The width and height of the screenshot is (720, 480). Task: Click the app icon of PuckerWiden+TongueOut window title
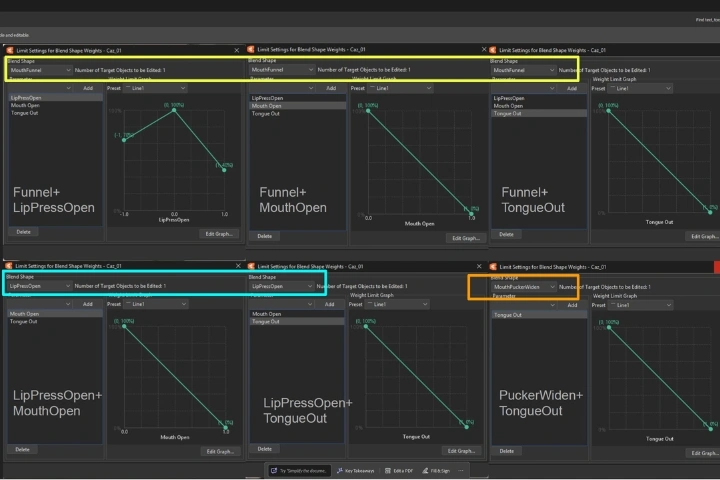493,267
